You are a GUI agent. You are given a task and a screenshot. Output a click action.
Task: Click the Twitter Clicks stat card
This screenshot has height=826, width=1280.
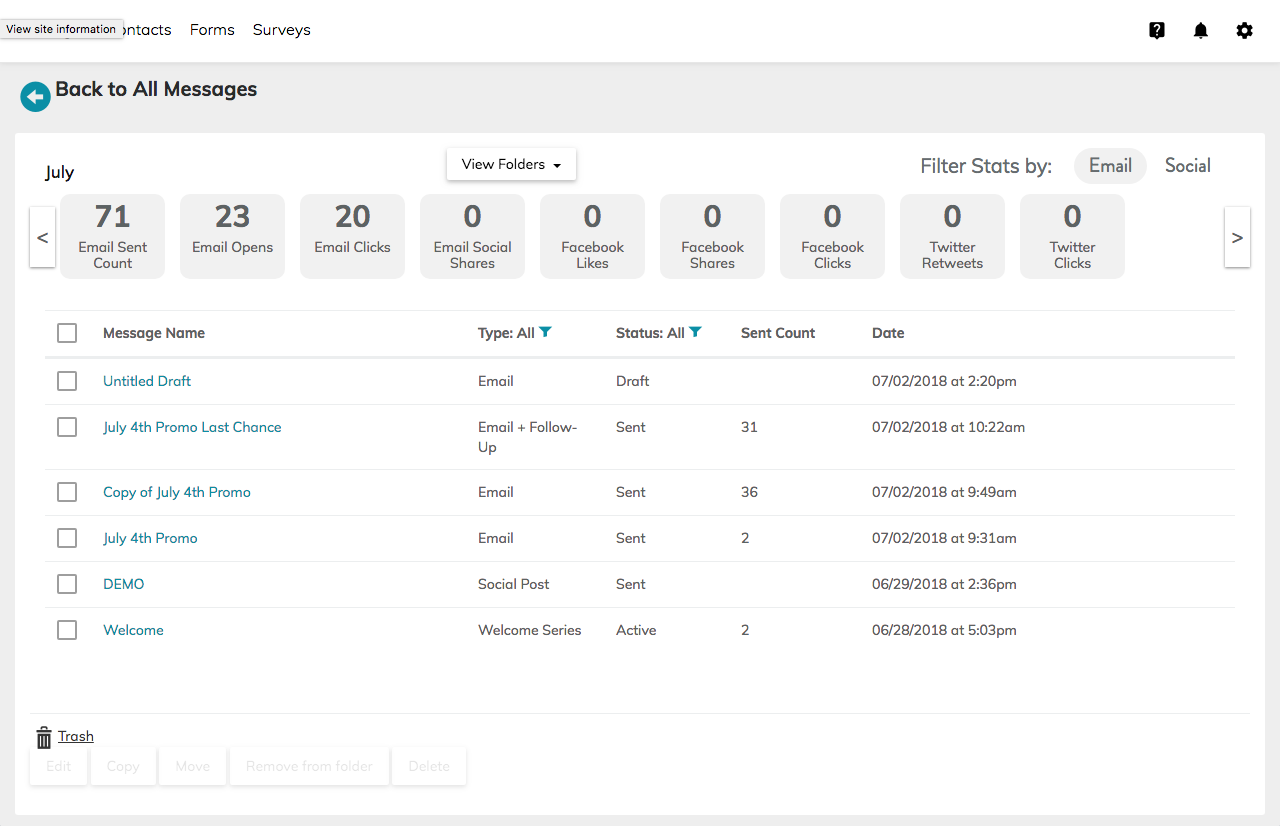click(1072, 236)
